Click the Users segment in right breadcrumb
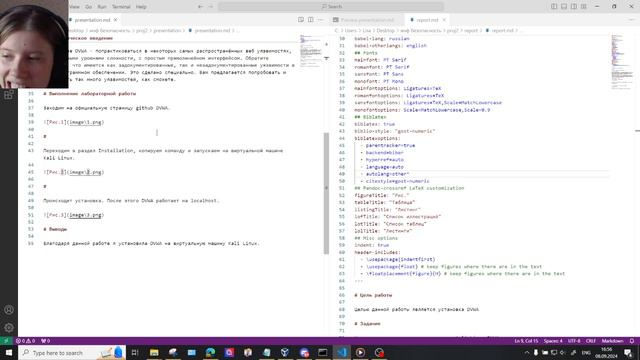The image size is (640, 360). click(x=350, y=31)
